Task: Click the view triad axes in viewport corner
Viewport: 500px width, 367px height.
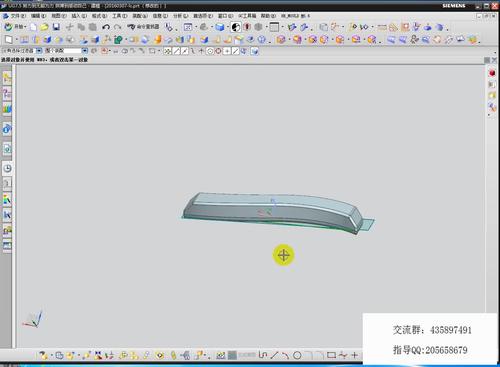Action: (x=33, y=319)
